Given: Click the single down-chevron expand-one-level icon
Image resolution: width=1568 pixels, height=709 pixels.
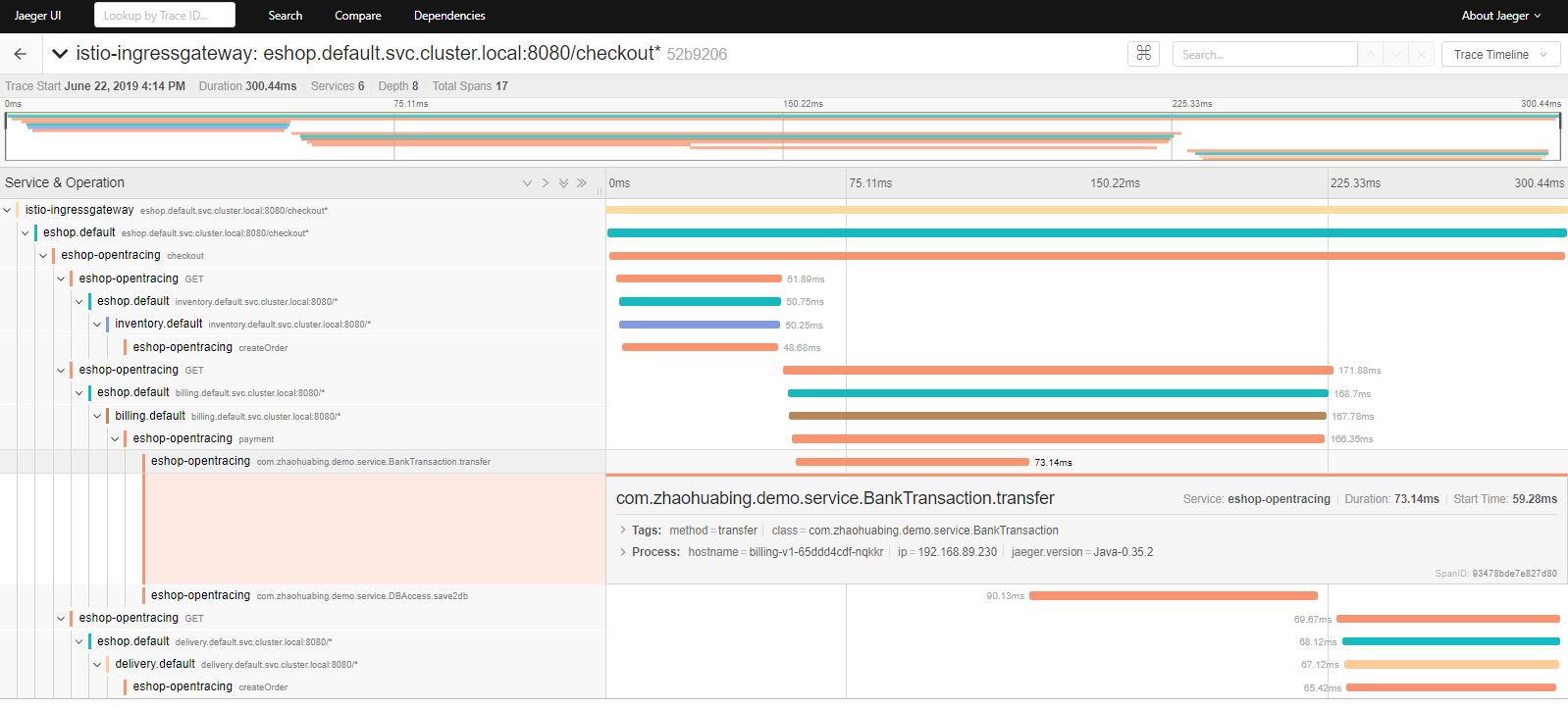Looking at the screenshot, I should pos(527,183).
